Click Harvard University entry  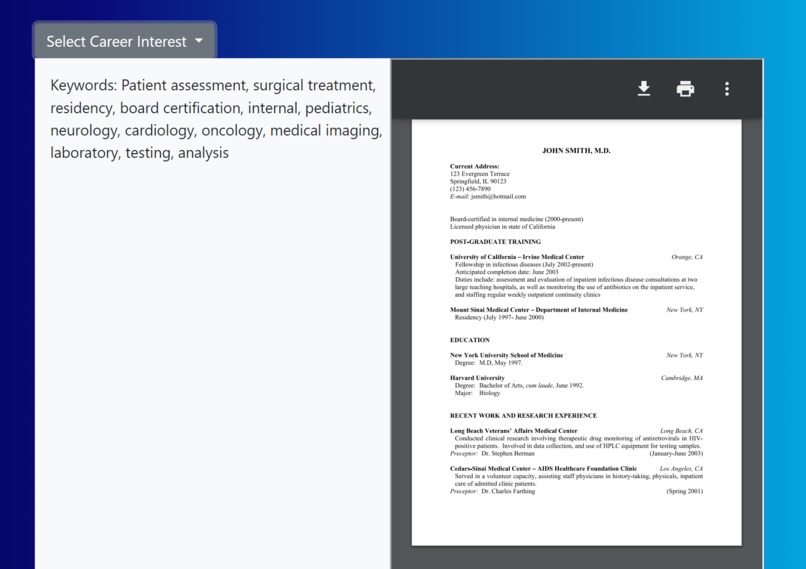click(477, 378)
